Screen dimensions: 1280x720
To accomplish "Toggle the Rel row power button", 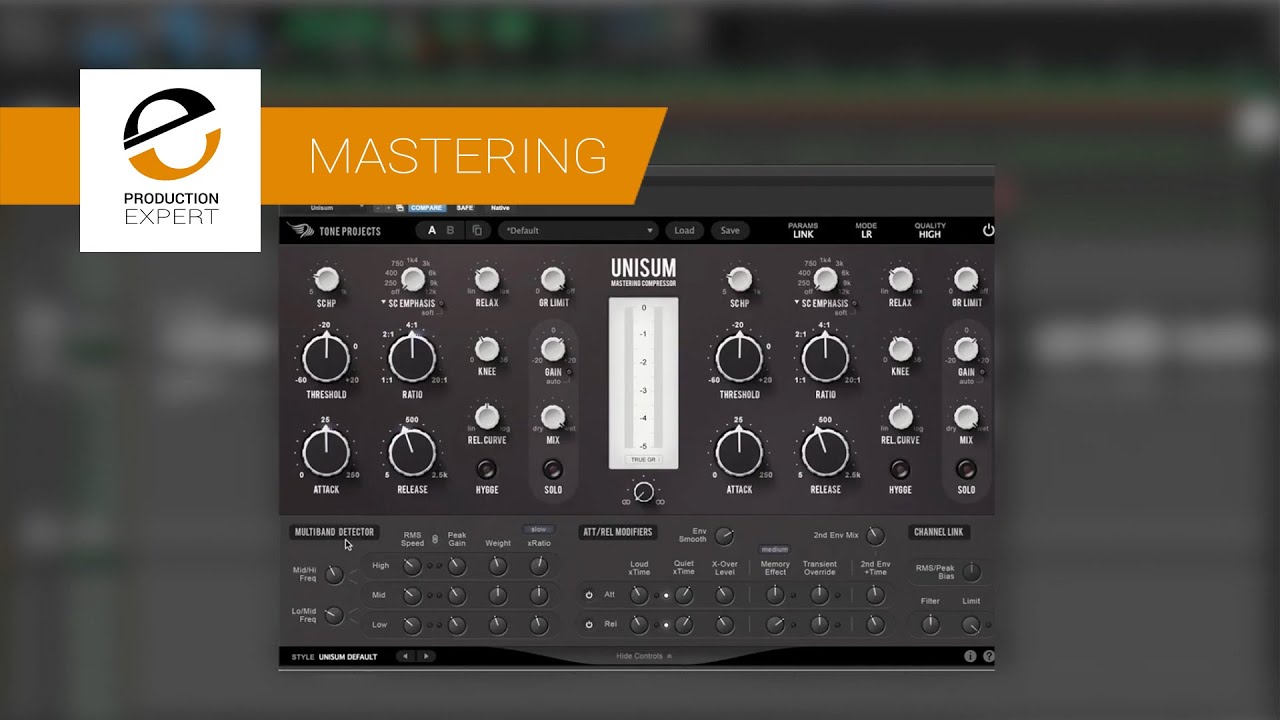I will pyautogui.click(x=589, y=624).
